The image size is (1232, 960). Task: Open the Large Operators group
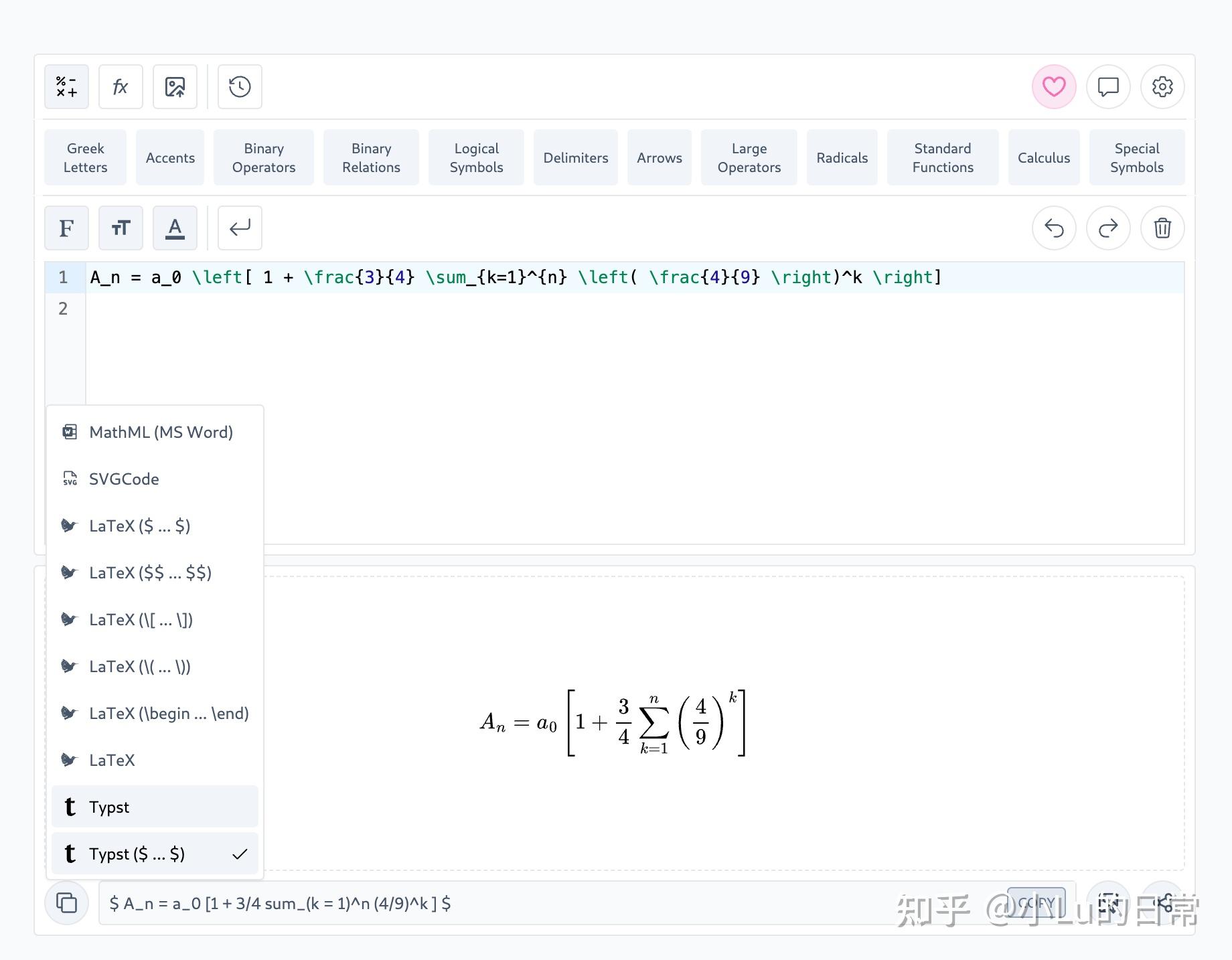749,158
